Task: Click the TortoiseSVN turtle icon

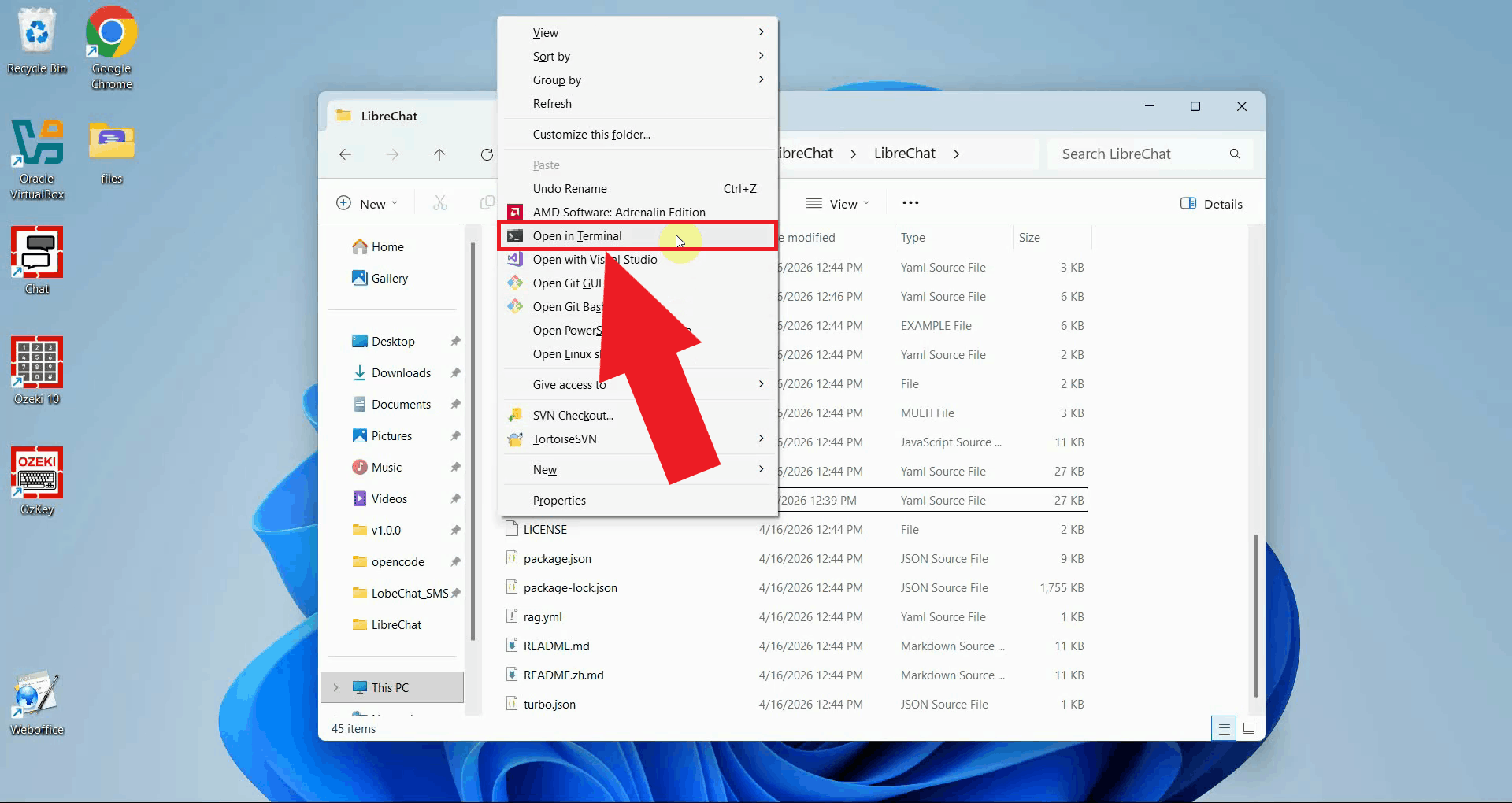Action: (x=515, y=439)
